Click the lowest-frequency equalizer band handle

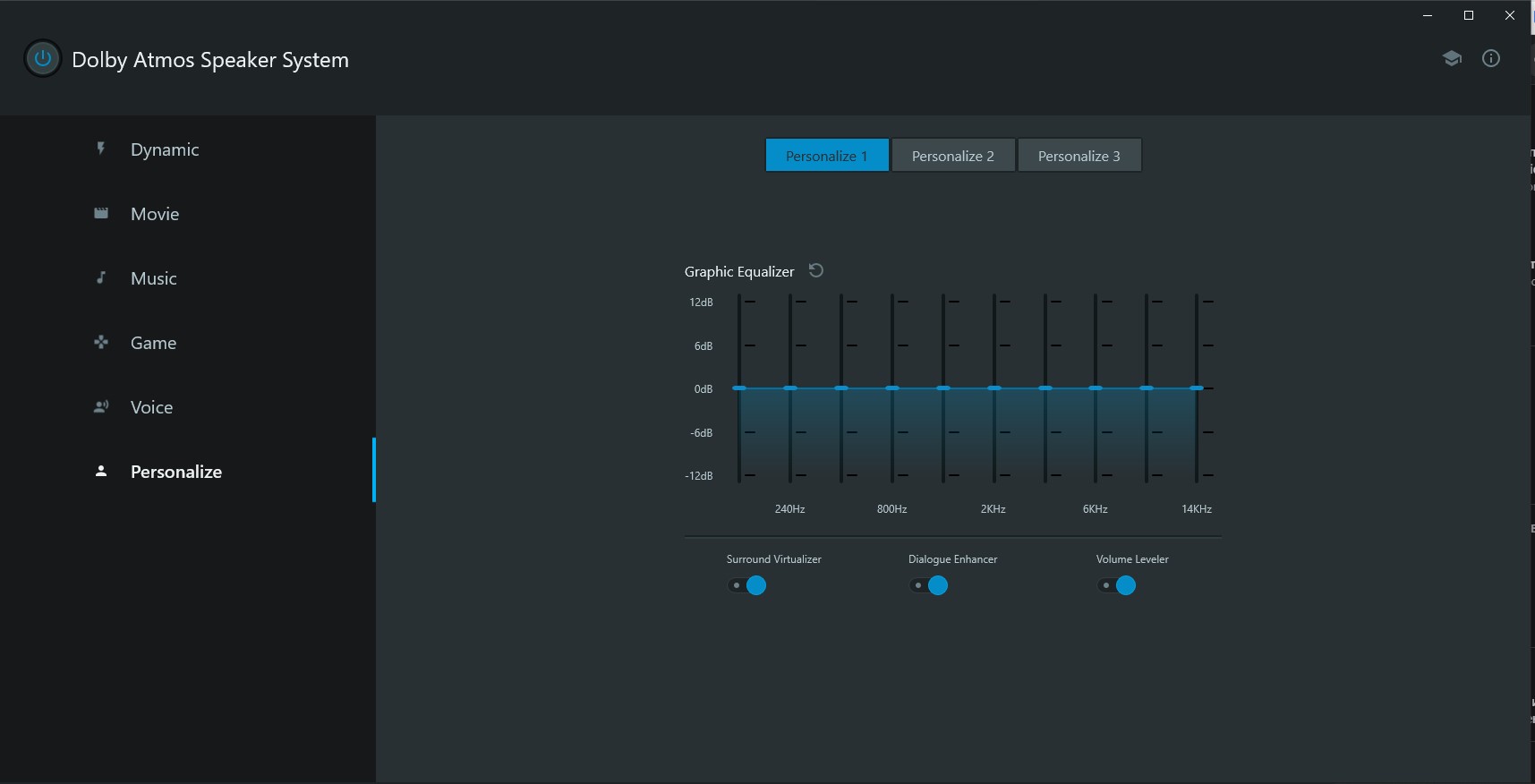coord(739,388)
